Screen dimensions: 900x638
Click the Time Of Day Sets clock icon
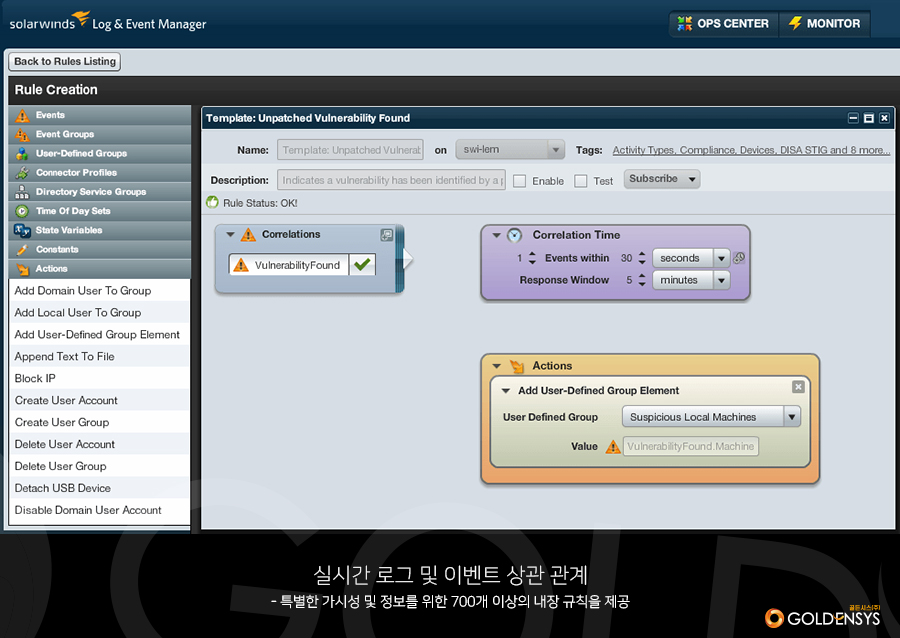pos(22,211)
